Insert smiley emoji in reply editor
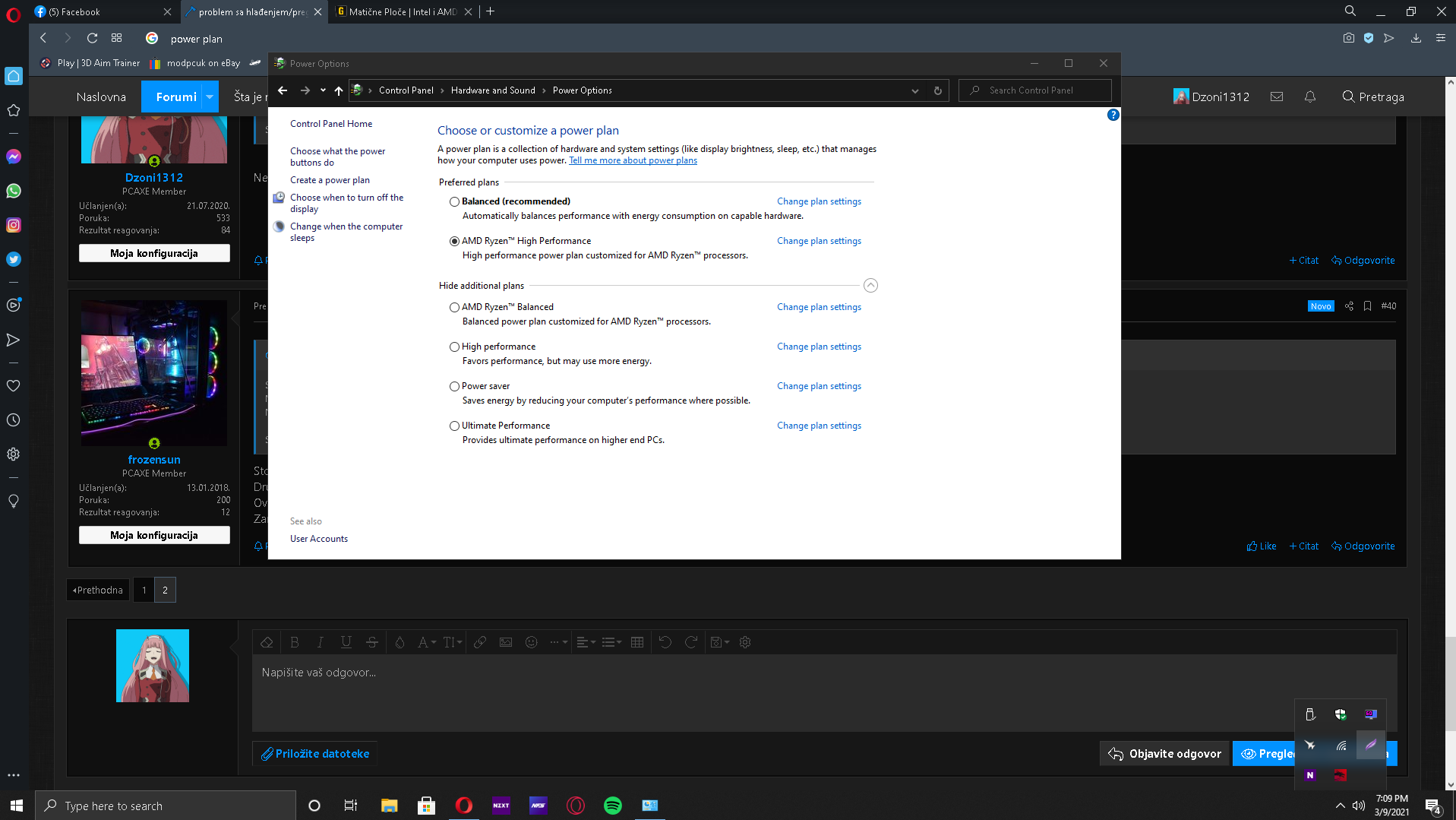The height and width of the screenshot is (820, 1456). [532, 642]
